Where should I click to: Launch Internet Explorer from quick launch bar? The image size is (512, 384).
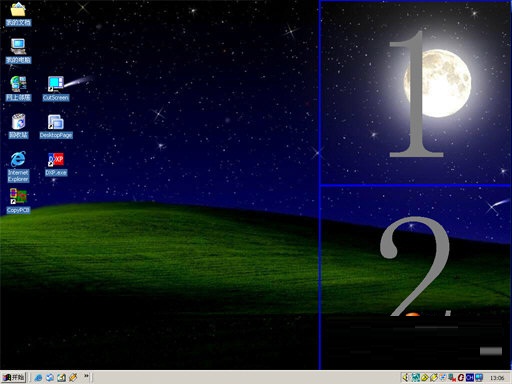pyautogui.click(x=38, y=378)
